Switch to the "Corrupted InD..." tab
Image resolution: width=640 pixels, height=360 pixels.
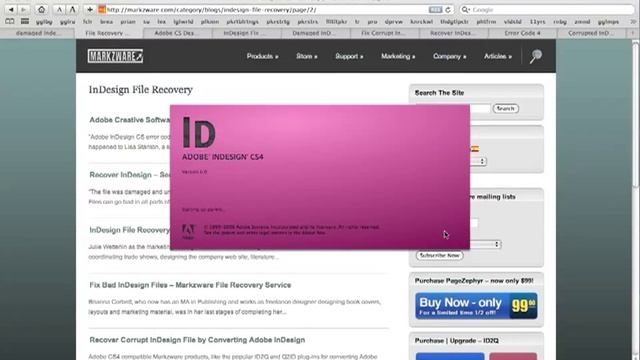593,33
